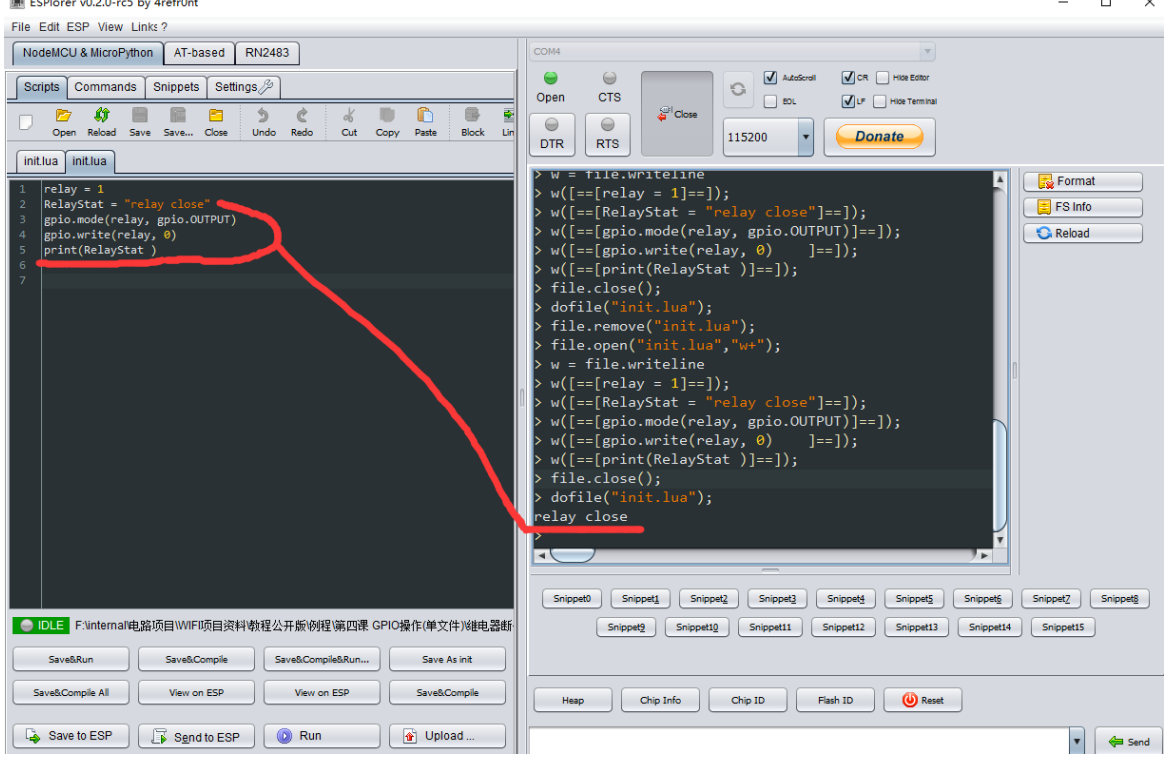This screenshot has height=762, width=1167.
Task: Click the Chip Info button
Action: pyautogui.click(x=660, y=700)
